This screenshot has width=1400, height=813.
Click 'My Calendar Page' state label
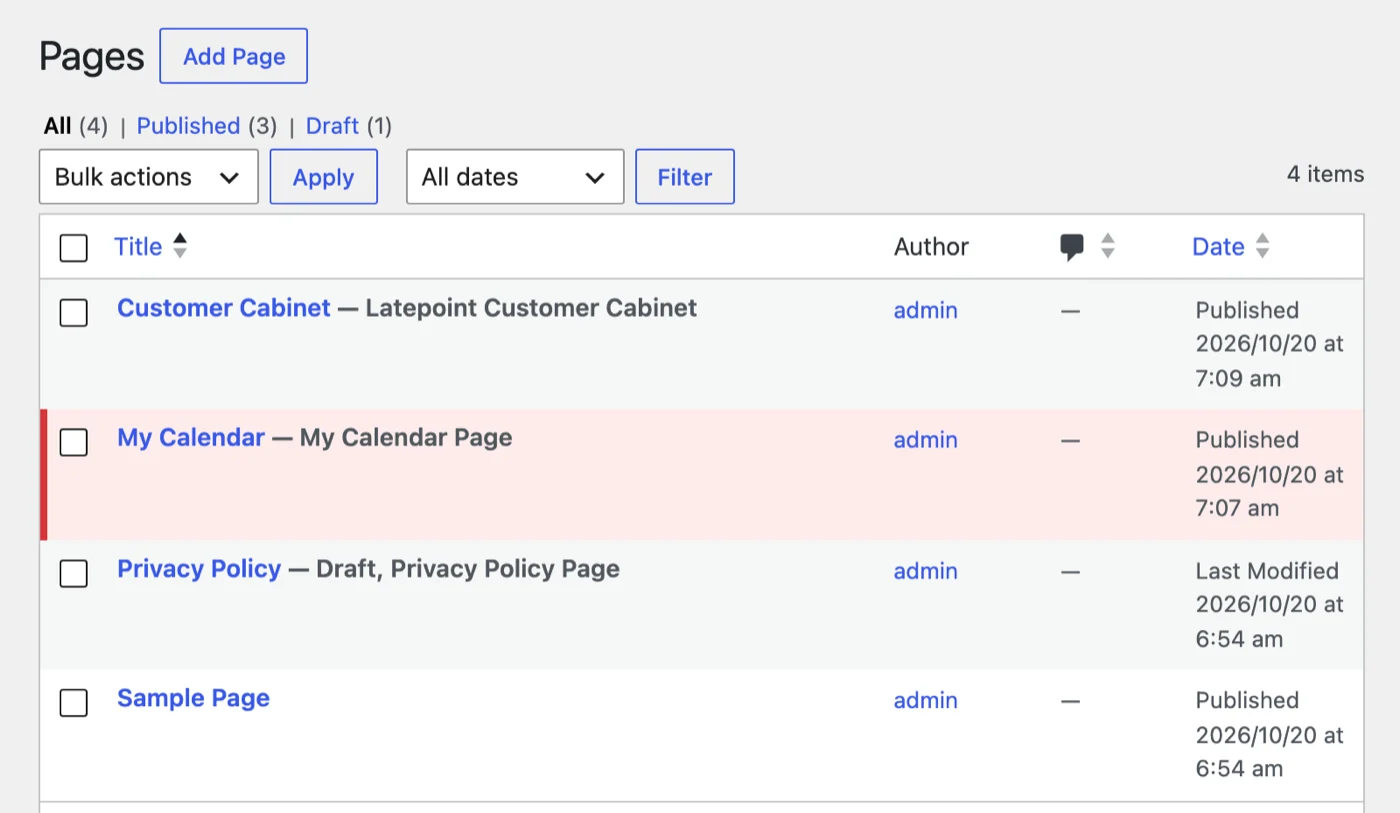(x=406, y=438)
